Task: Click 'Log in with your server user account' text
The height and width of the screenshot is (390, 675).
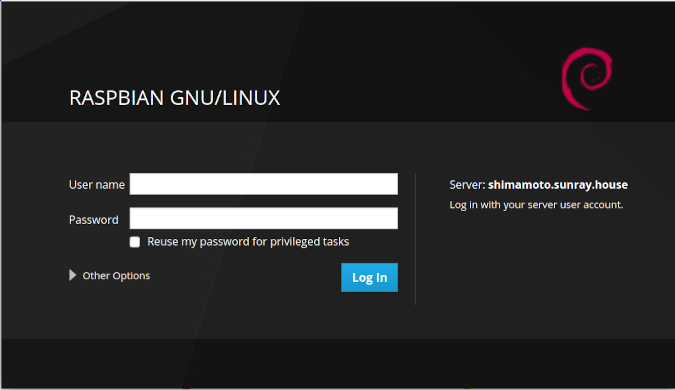Action: [x=536, y=205]
